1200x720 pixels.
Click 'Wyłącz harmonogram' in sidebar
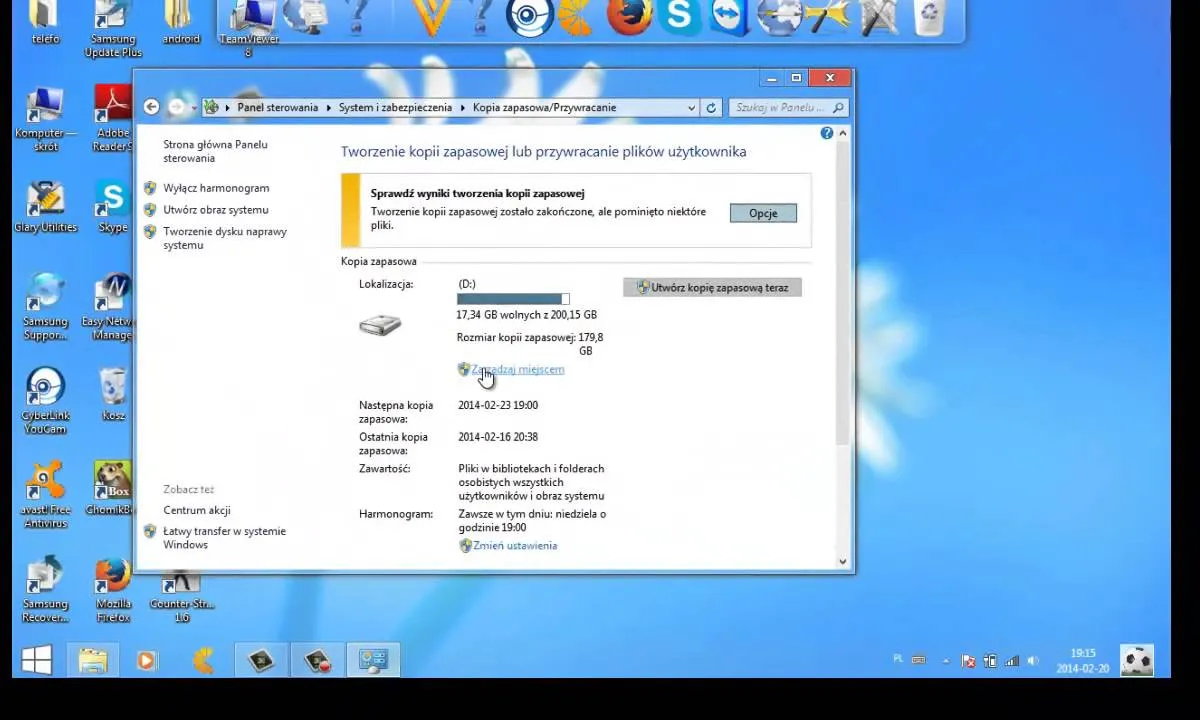(216, 188)
